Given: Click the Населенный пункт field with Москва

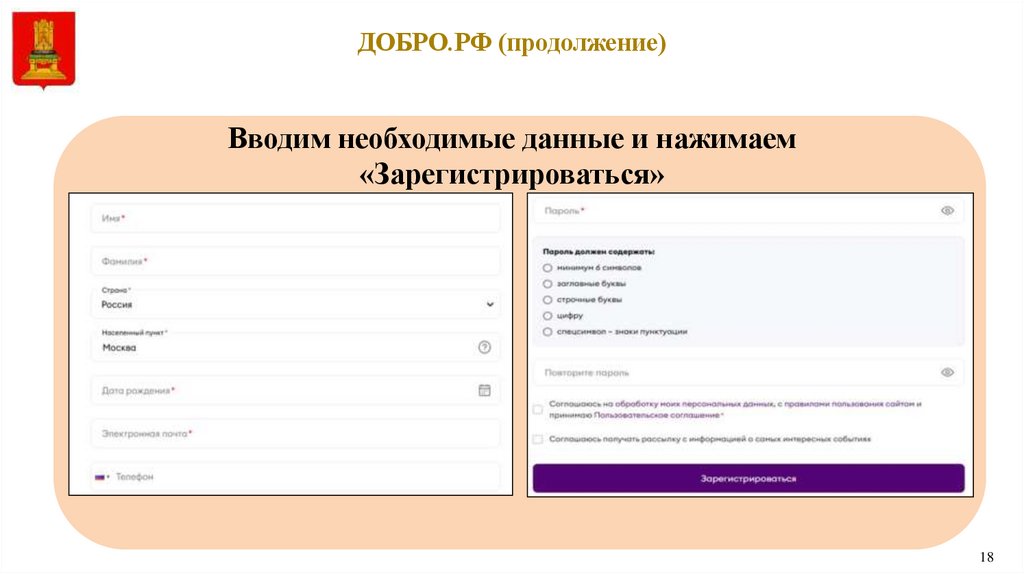Looking at the screenshot, I should (295, 347).
